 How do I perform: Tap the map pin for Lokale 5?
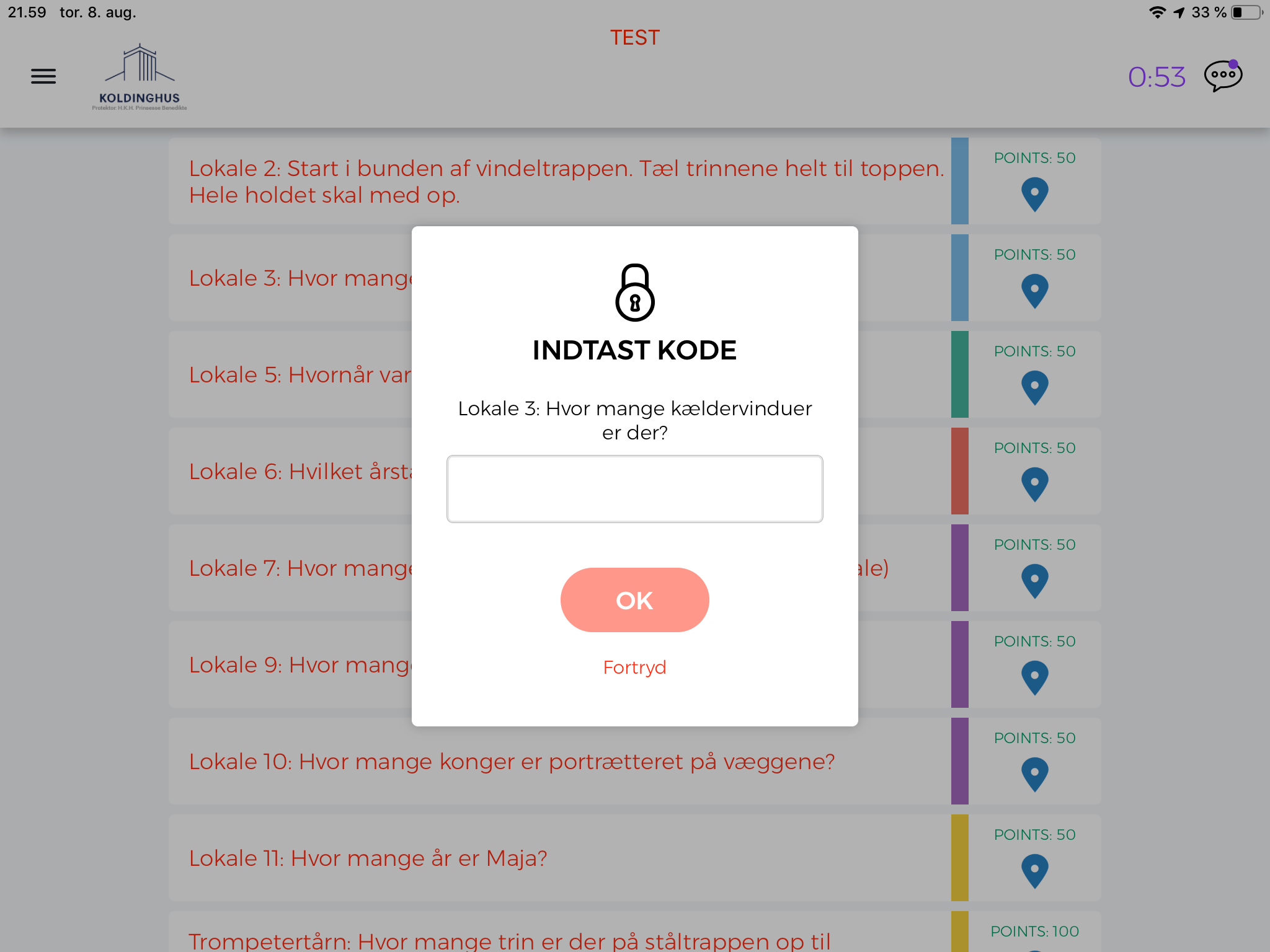tap(1034, 388)
